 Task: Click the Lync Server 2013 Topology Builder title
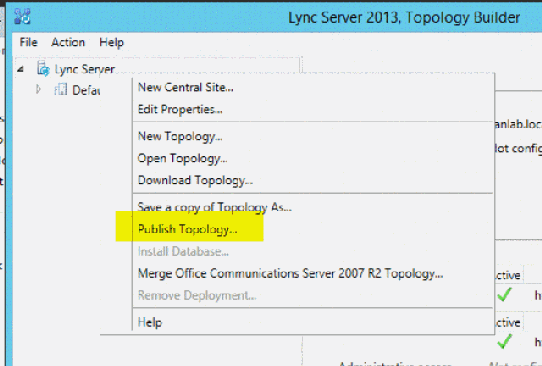404,17
